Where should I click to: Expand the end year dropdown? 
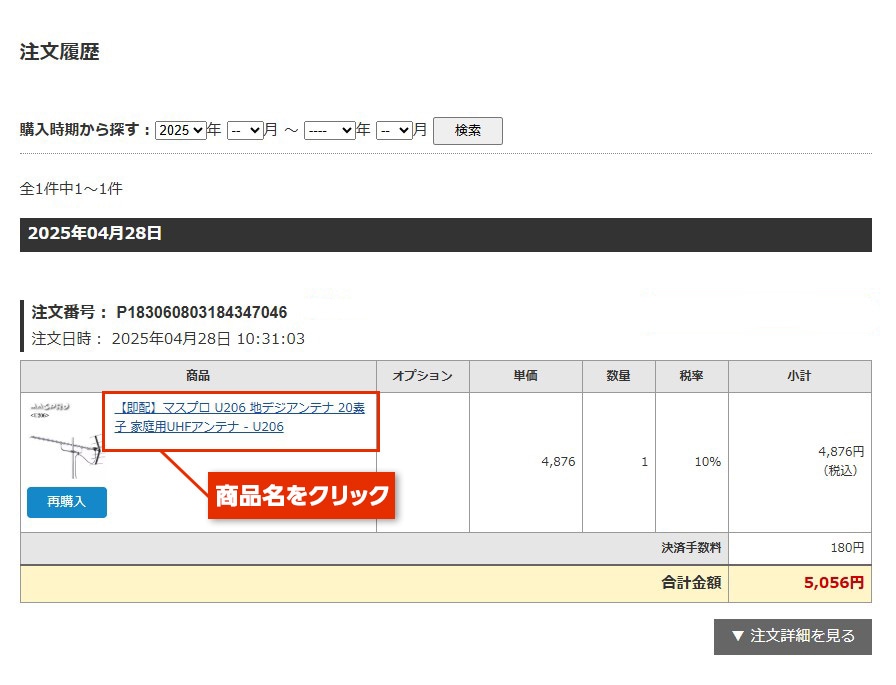click(x=329, y=130)
